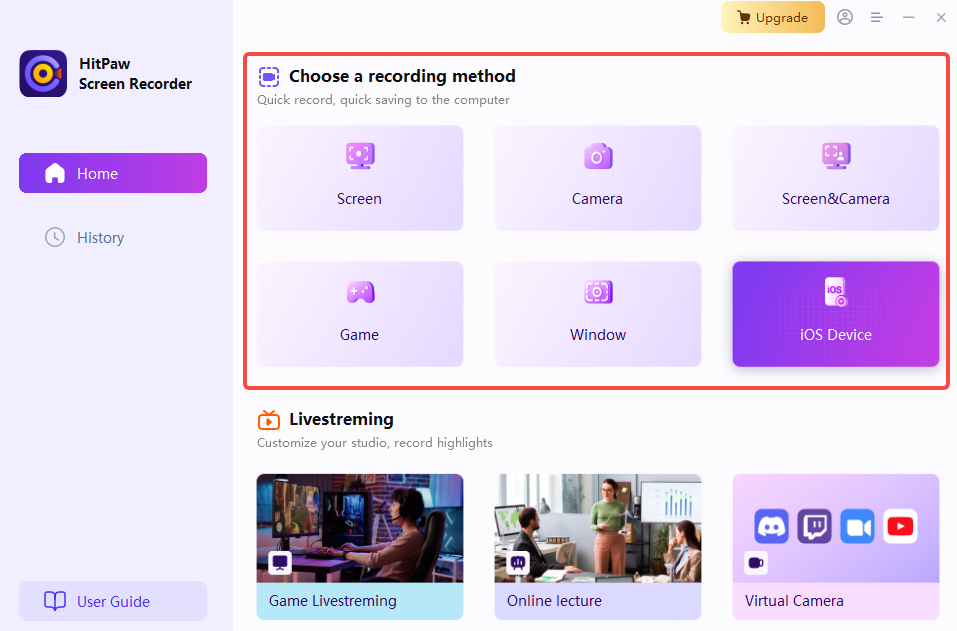
Task: Choose the Screen&Camera recording card
Action: click(x=836, y=178)
